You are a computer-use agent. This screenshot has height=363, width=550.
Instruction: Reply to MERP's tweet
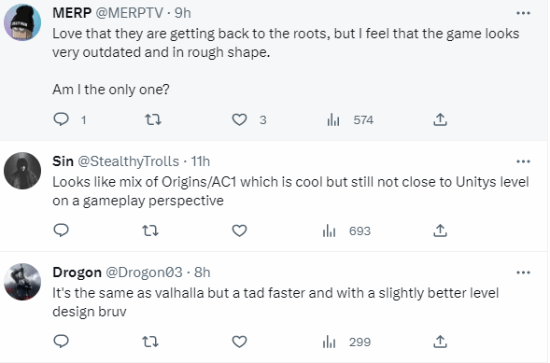[x=61, y=120]
